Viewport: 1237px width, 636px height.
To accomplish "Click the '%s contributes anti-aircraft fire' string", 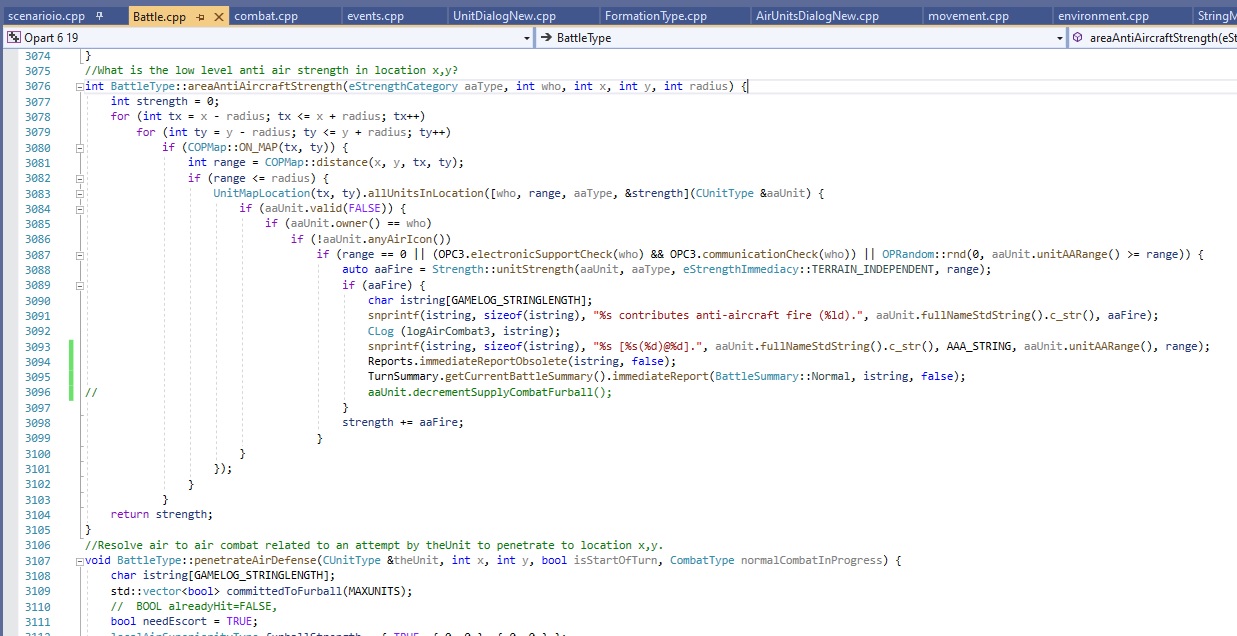I will 730,315.
